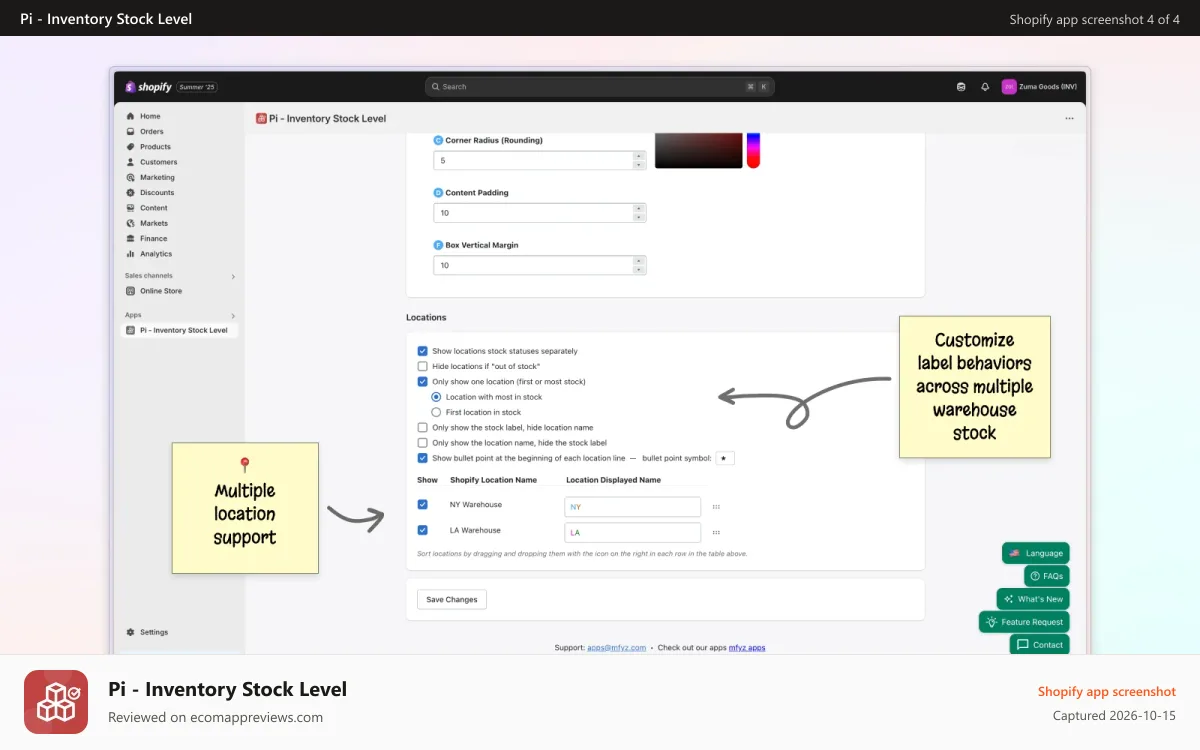The width and height of the screenshot is (1200, 750).
Task: Click the search magnifier icon
Action: [x=436, y=87]
